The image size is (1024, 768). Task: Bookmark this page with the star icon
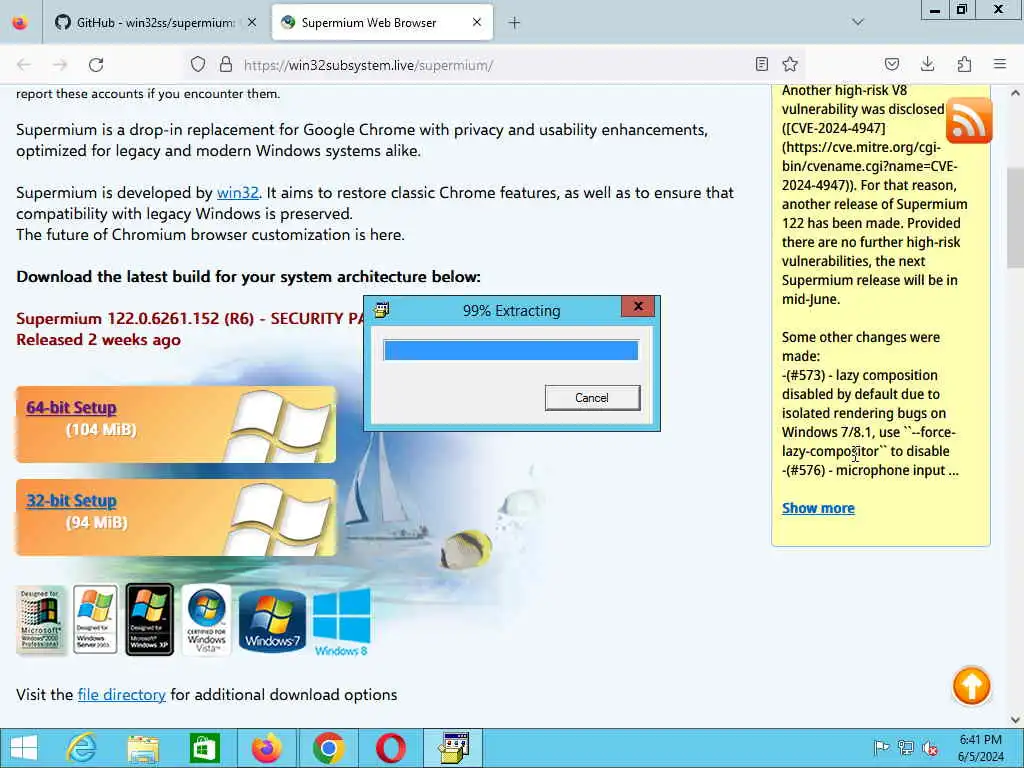(790, 64)
